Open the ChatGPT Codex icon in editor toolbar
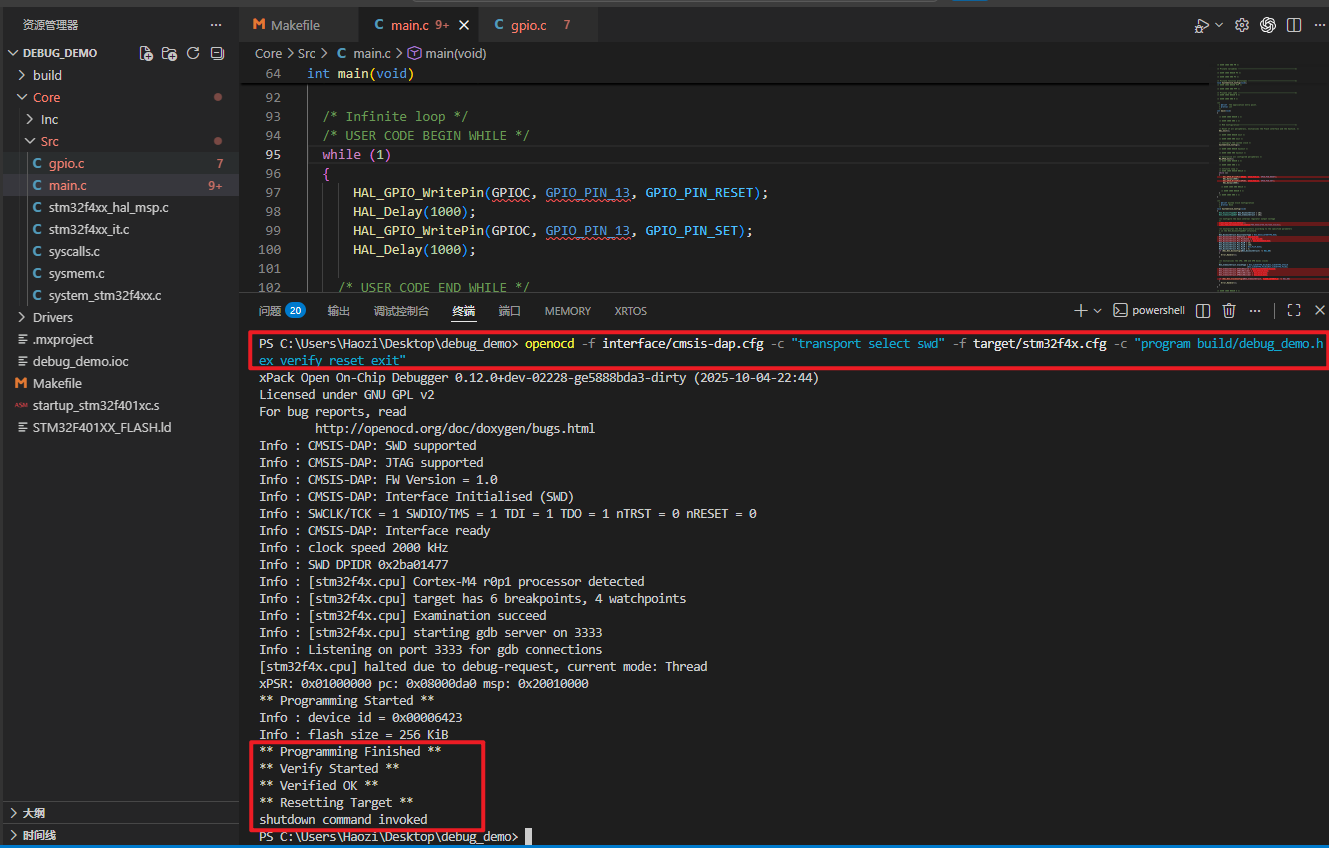Screen dimensions: 1329x848 pyautogui.click(x=1268, y=25)
